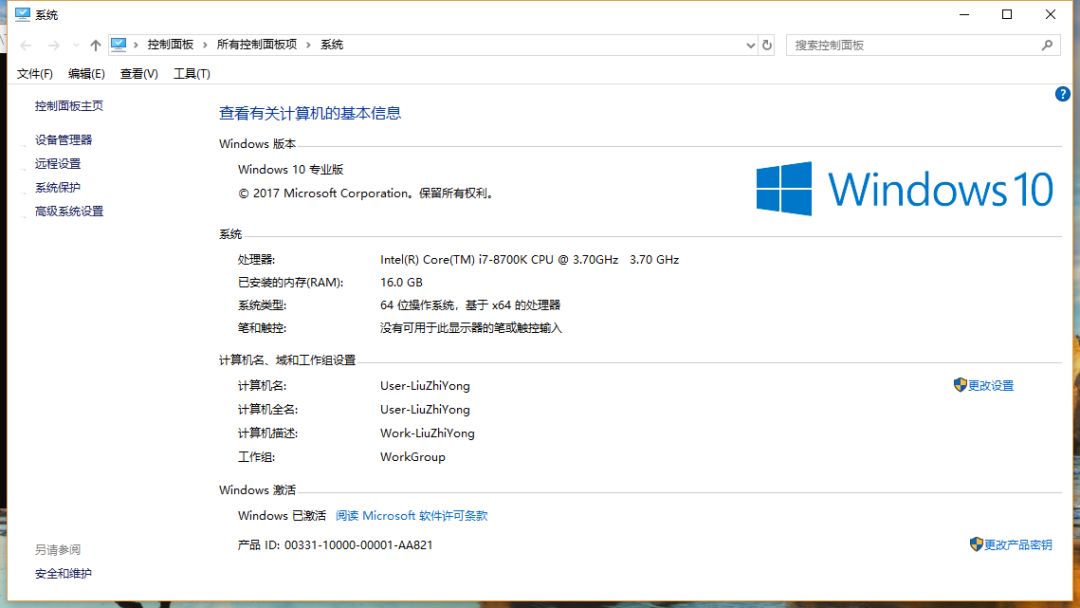Open 高级系统设置 link
Screen dimensions: 1080x608
tap(69, 211)
